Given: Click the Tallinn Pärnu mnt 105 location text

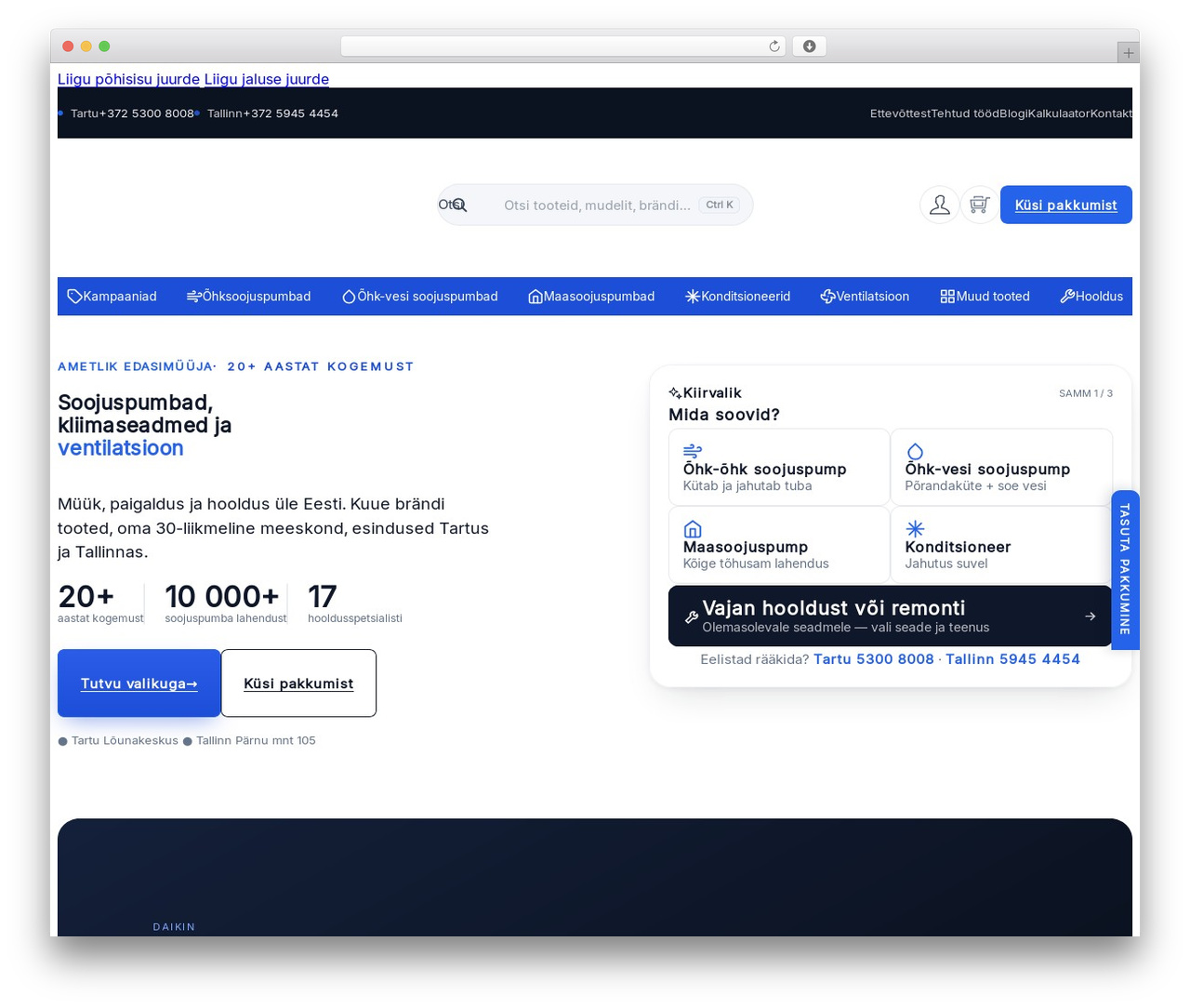Looking at the screenshot, I should (256, 741).
